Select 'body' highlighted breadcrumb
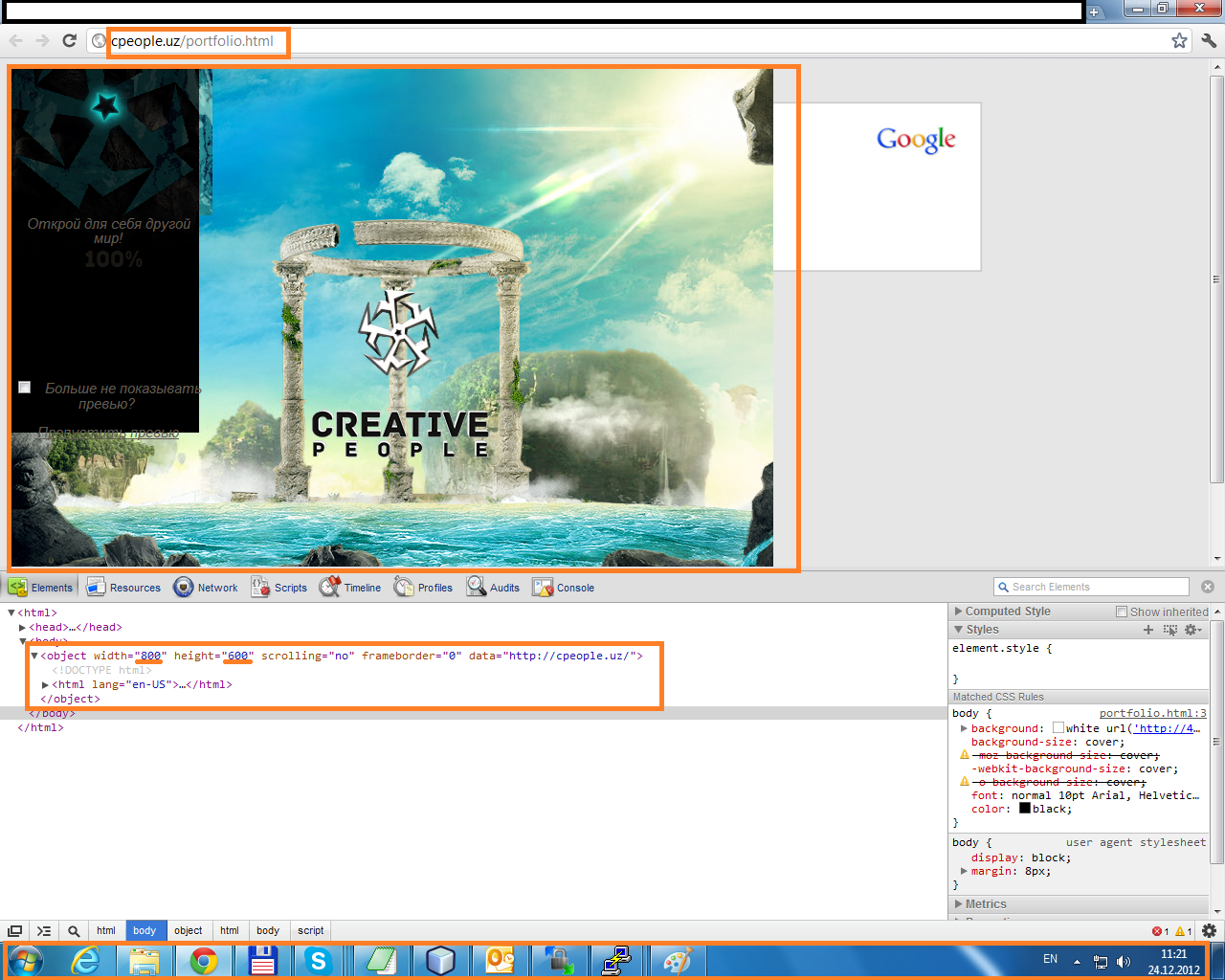This screenshot has width=1225, height=980. click(145, 930)
